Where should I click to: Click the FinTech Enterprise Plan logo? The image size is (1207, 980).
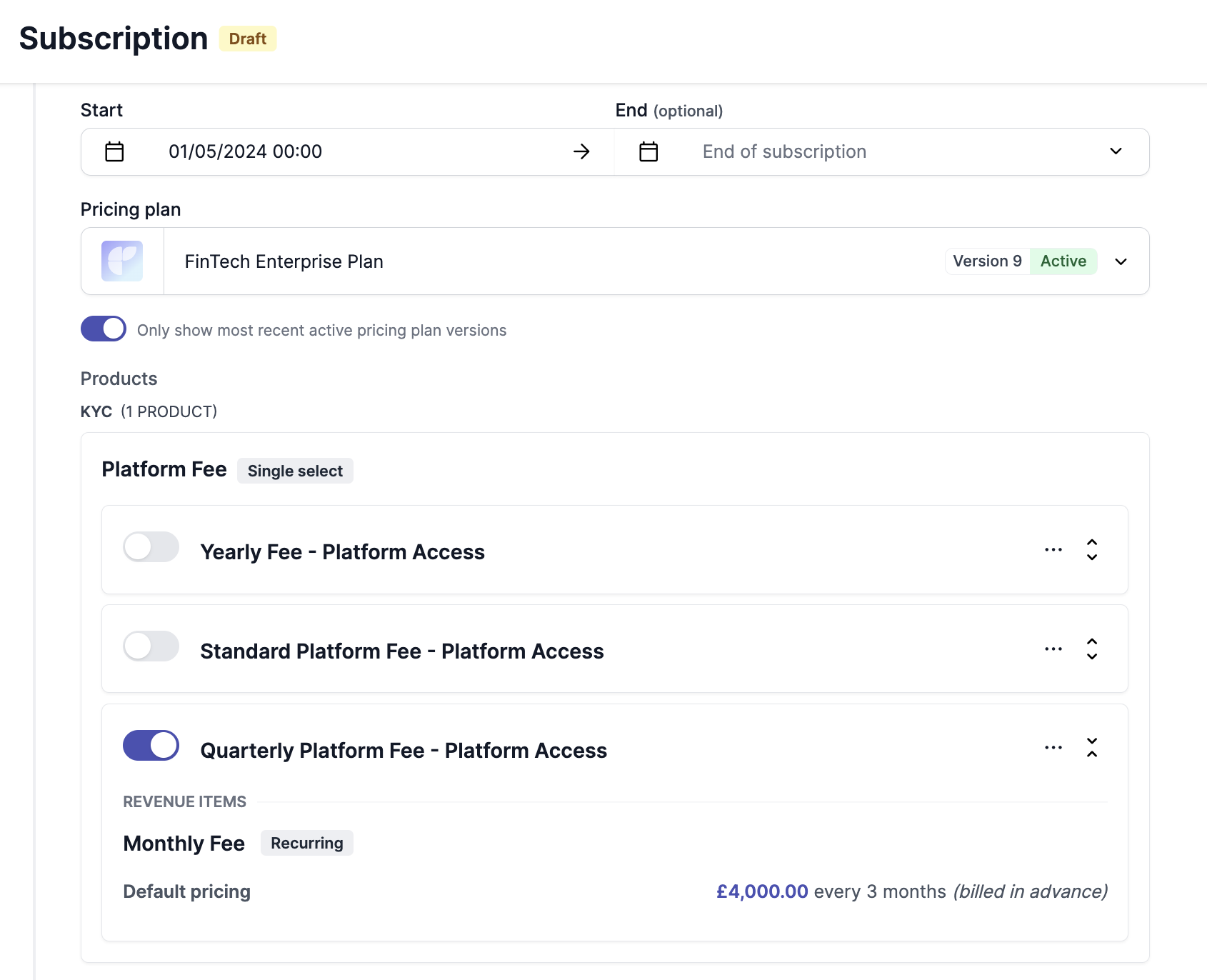(122, 261)
